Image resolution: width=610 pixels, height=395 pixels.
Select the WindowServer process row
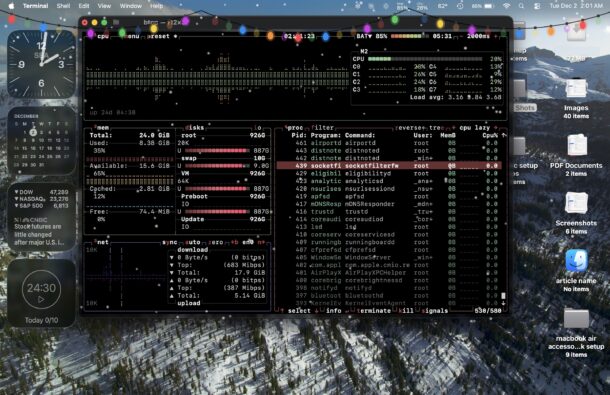[388, 257]
